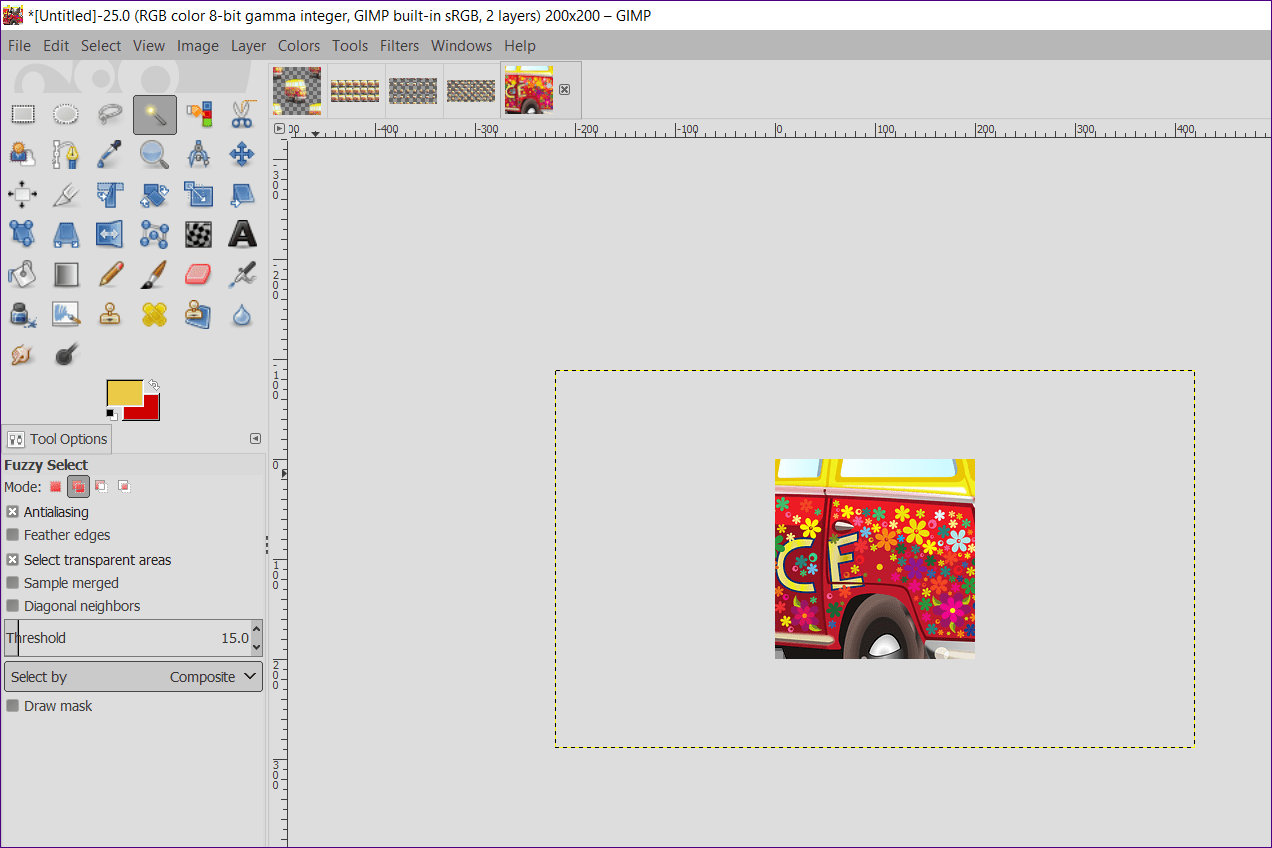This screenshot has width=1272, height=848.
Task: Select the Ink tool
Action: click(x=23, y=314)
